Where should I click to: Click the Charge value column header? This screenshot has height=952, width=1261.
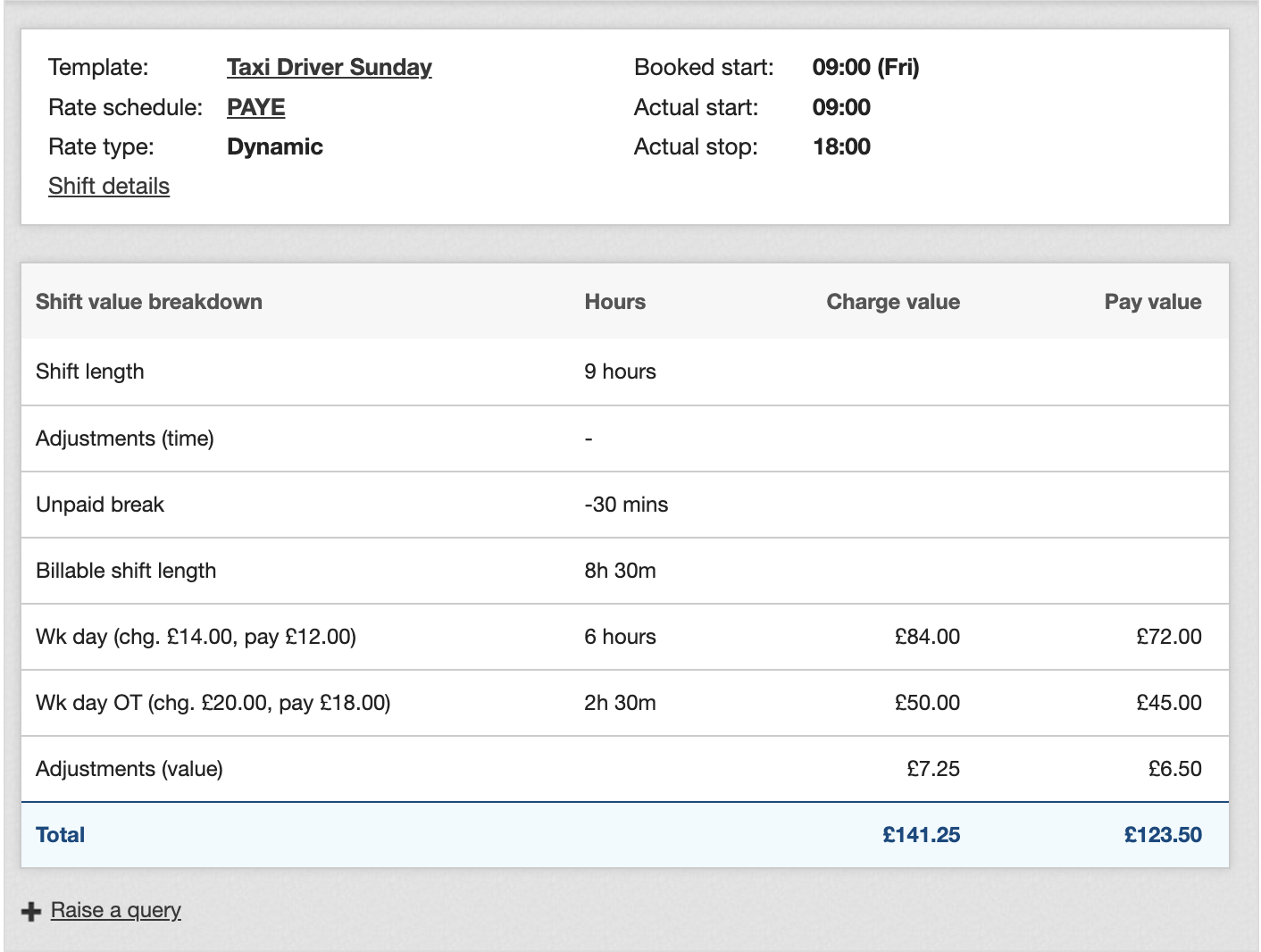[892, 302]
